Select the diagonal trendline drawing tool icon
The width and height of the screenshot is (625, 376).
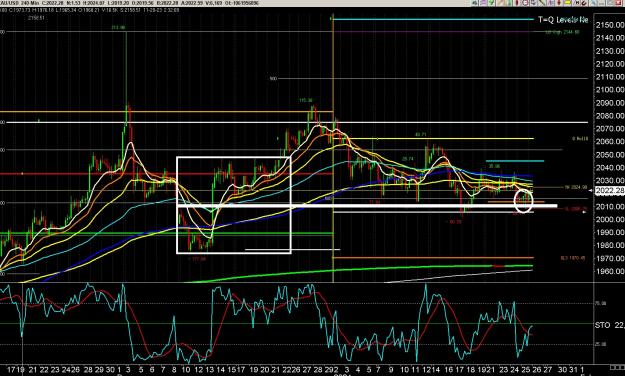[542, 3]
